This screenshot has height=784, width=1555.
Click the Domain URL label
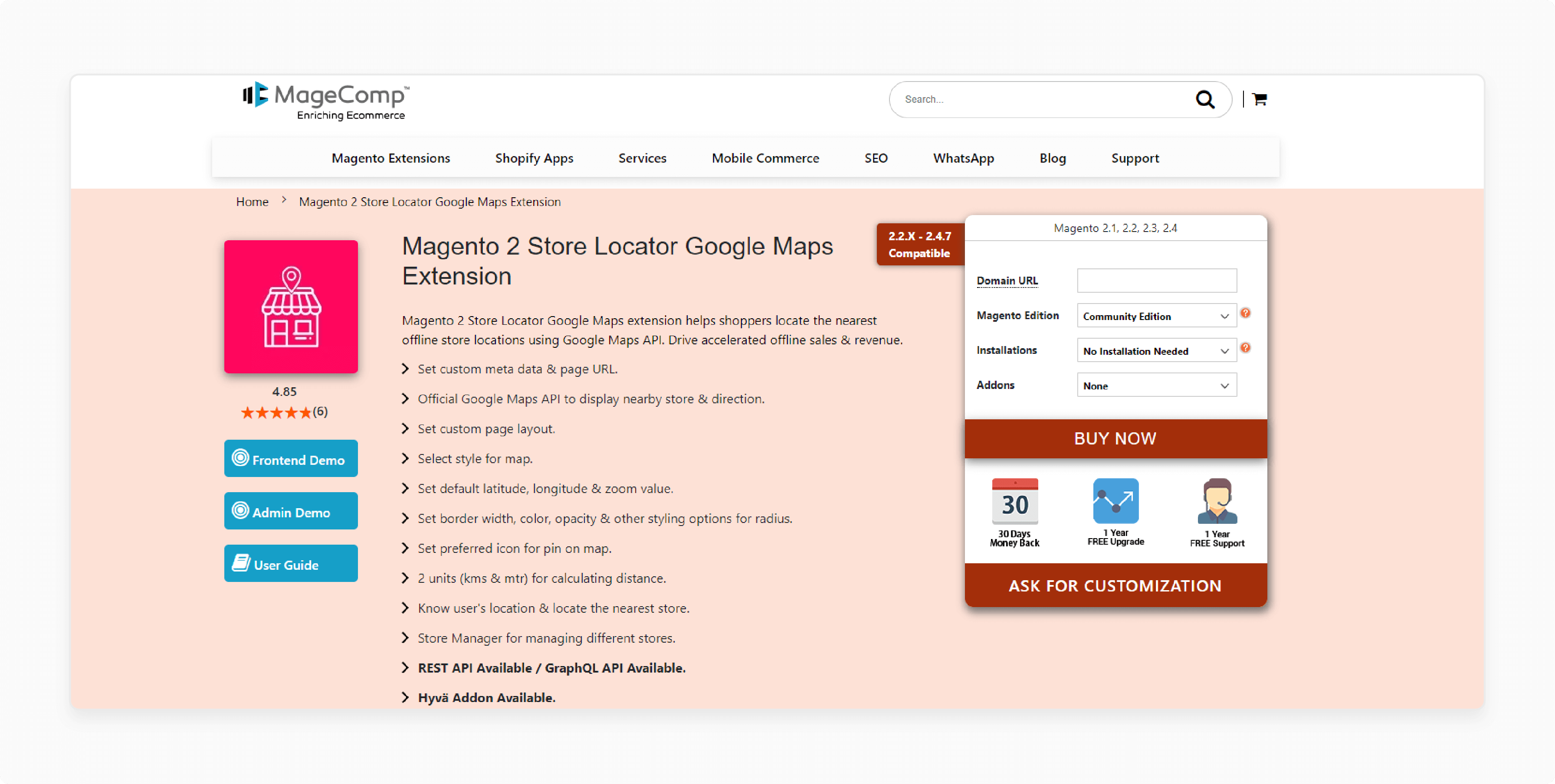pos(1007,281)
